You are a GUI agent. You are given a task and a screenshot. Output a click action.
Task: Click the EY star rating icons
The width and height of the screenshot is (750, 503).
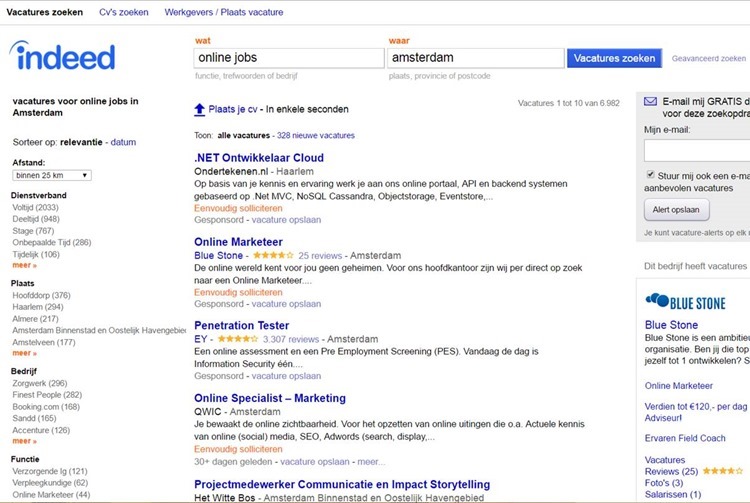tap(238, 339)
